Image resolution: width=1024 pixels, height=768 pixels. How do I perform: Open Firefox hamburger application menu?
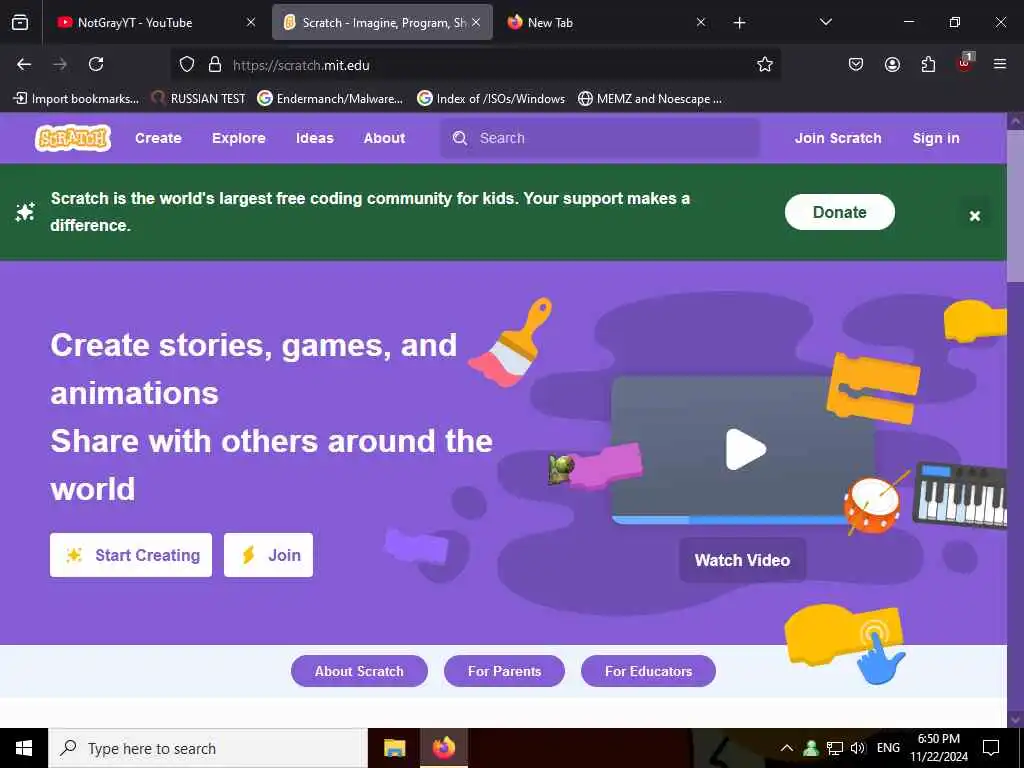tap(1000, 64)
